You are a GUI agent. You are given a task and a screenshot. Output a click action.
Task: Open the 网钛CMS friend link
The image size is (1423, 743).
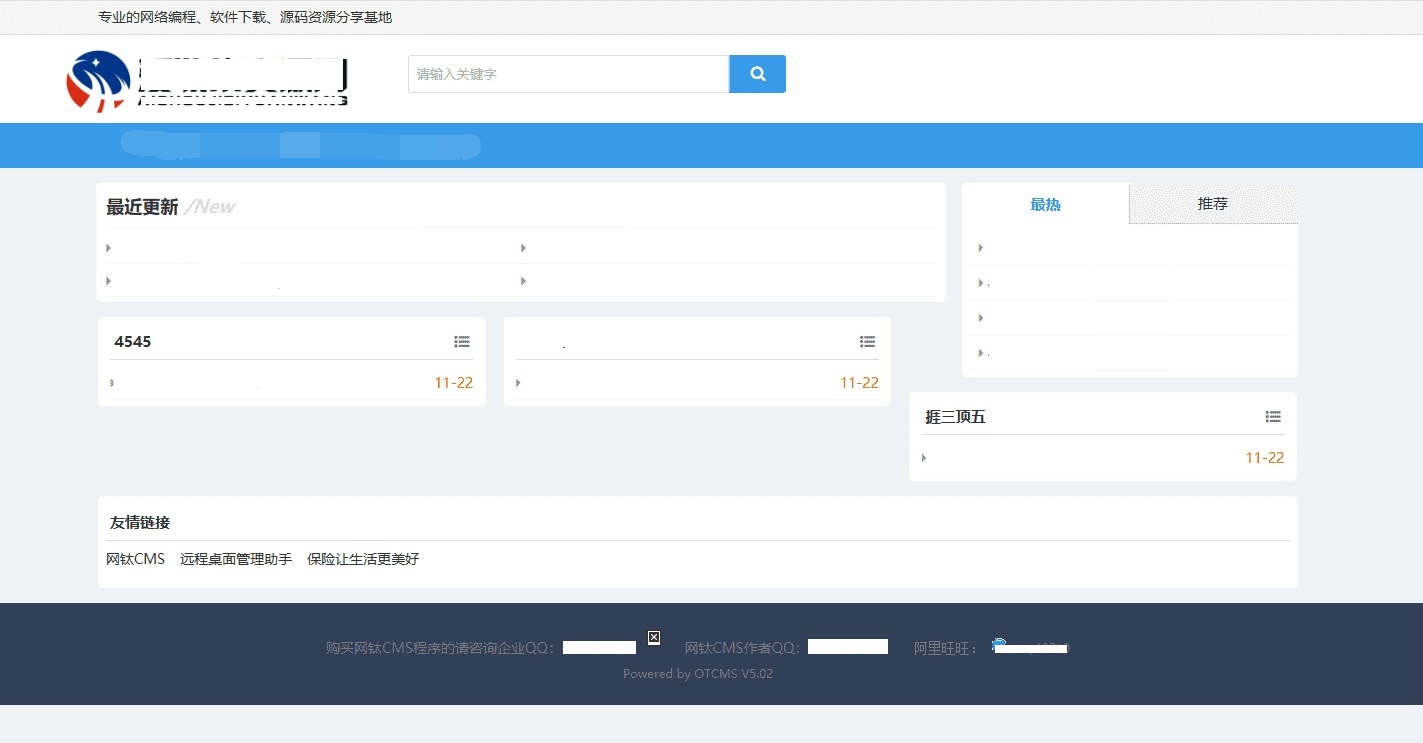tap(135, 559)
